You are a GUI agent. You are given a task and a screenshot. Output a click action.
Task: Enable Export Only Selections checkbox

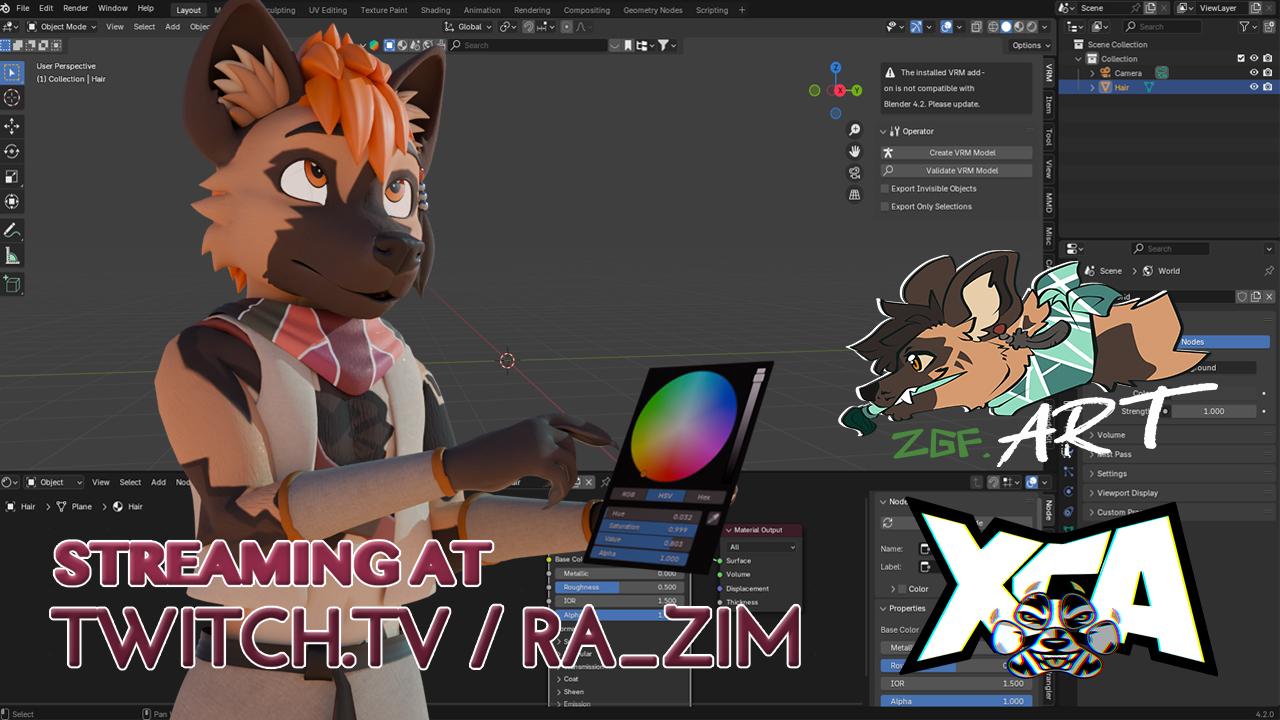885,206
